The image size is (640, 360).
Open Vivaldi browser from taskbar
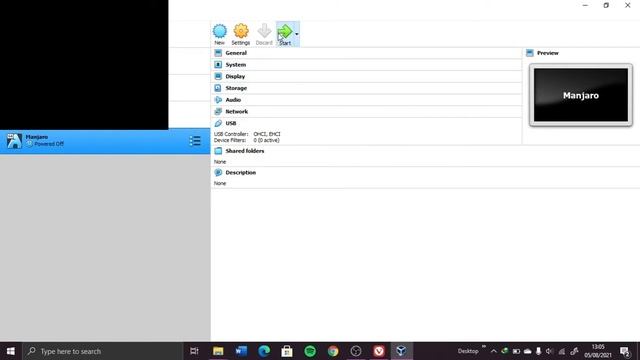379,351
